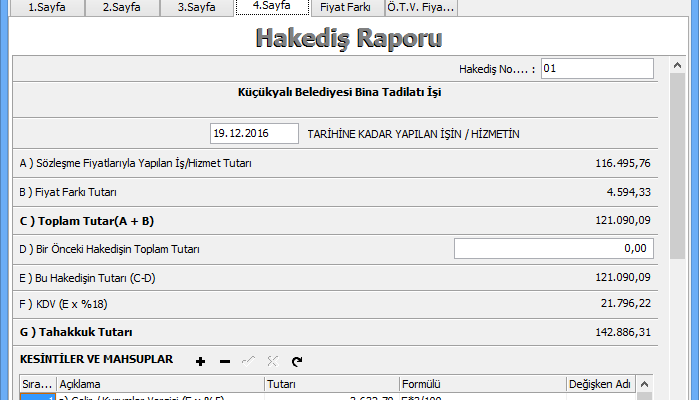Refresh the Kesintiler ve Mahsuplar list
Screen dimensions: 699x400
(297, 360)
